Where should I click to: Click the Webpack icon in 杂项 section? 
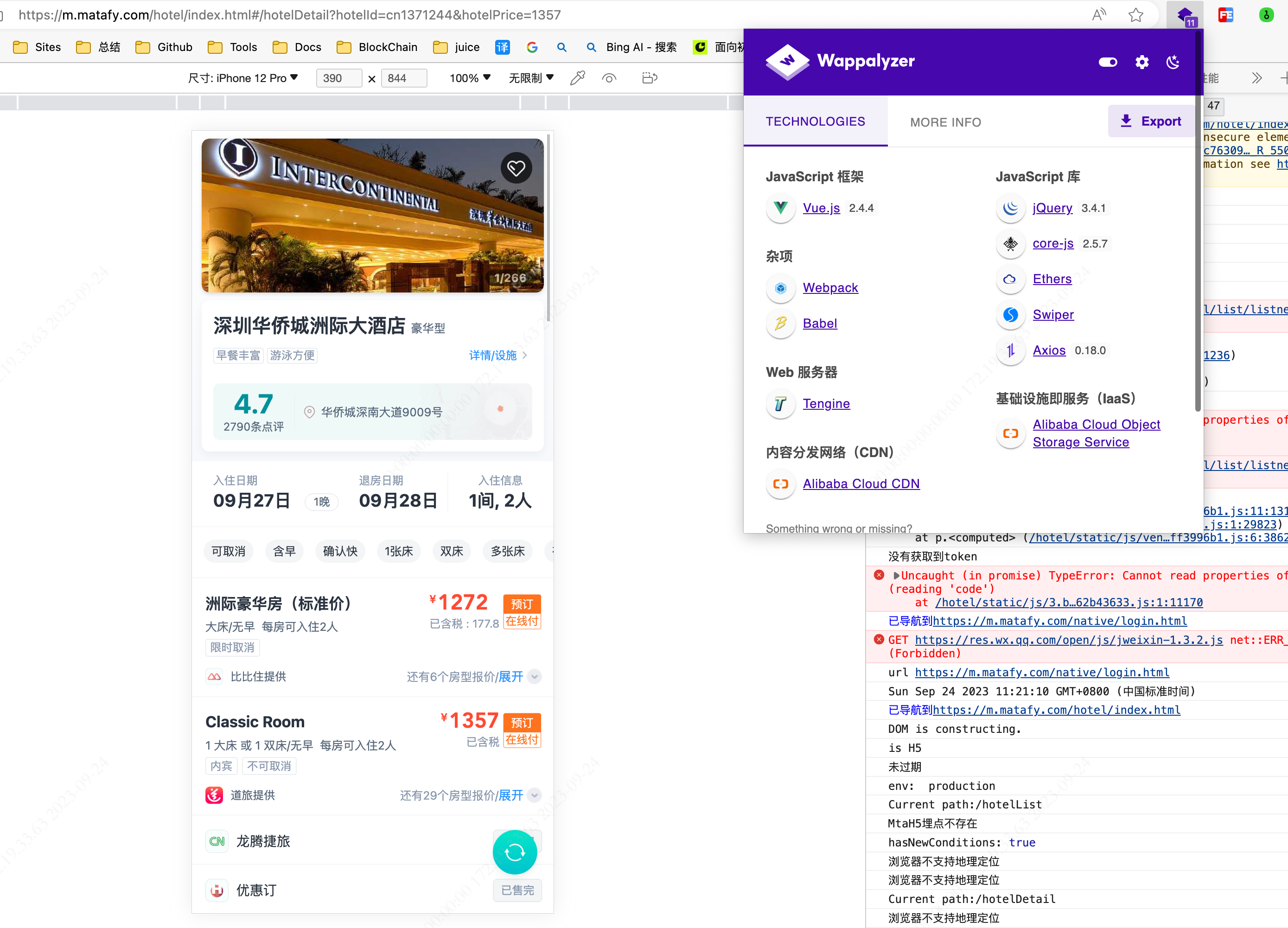(781, 288)
